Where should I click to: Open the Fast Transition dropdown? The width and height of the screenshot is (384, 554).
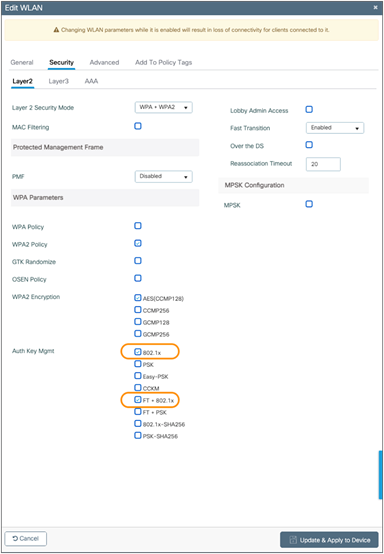pos(335,128)
